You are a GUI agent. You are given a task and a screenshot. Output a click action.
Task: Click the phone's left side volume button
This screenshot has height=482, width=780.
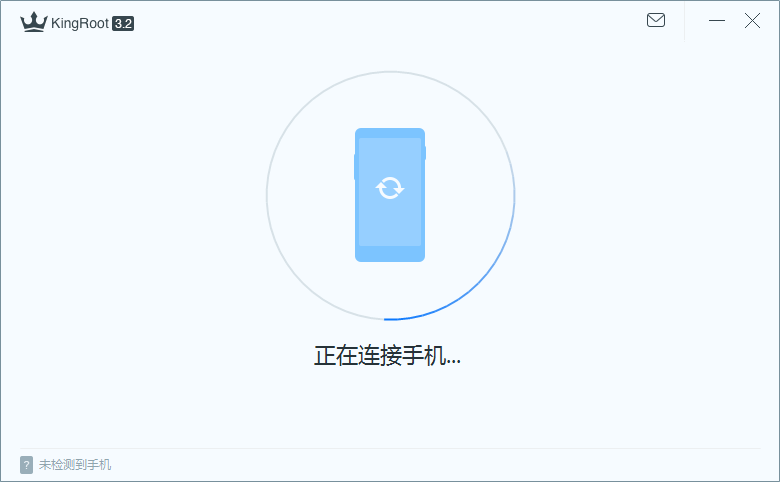(355, 167)
